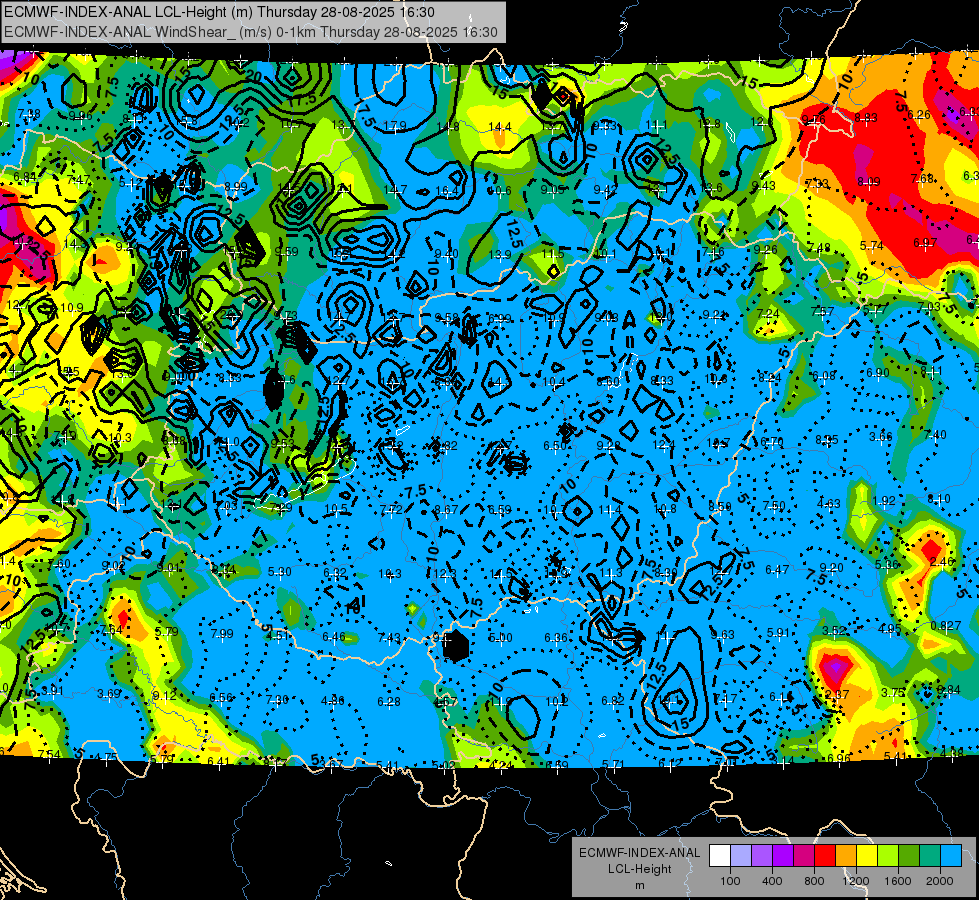Click the 6.90 wind shear value
This screenshot has width=979, height=900.
tap(878, 373)
